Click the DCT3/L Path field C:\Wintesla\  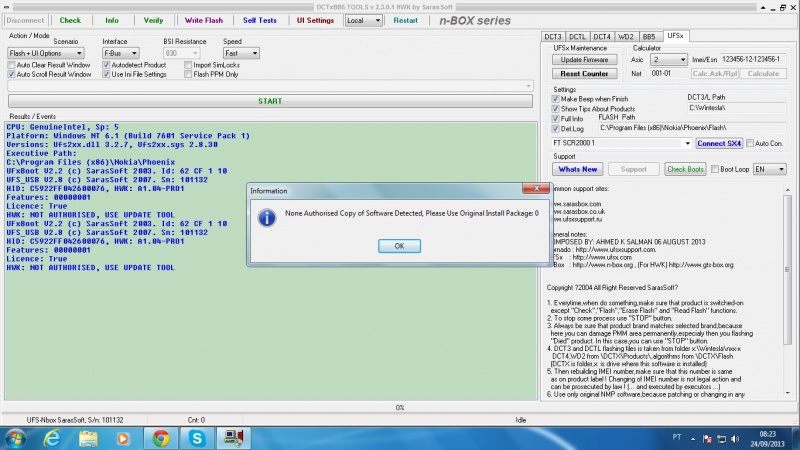[737, 108]
